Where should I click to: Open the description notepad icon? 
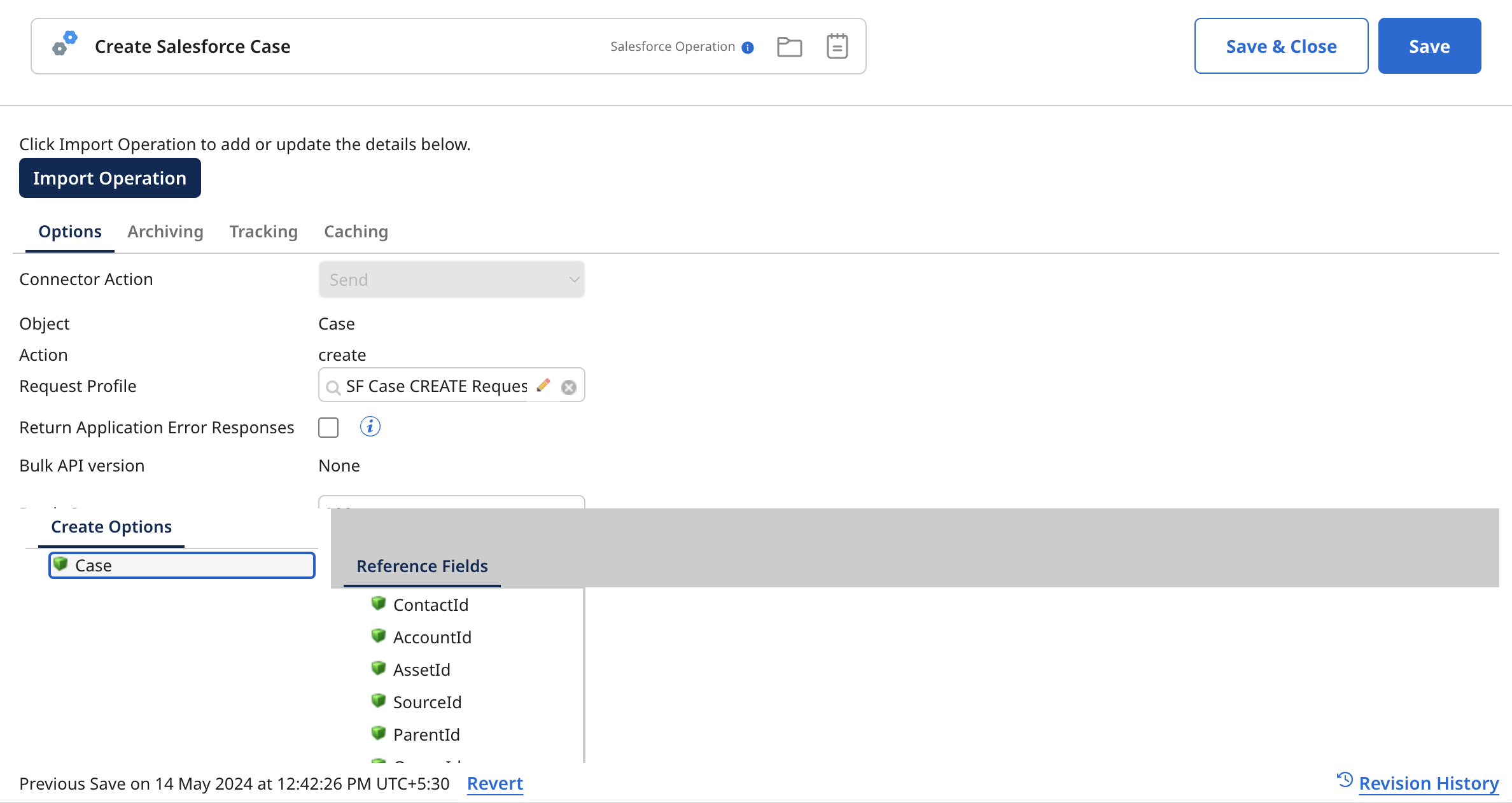837,46
